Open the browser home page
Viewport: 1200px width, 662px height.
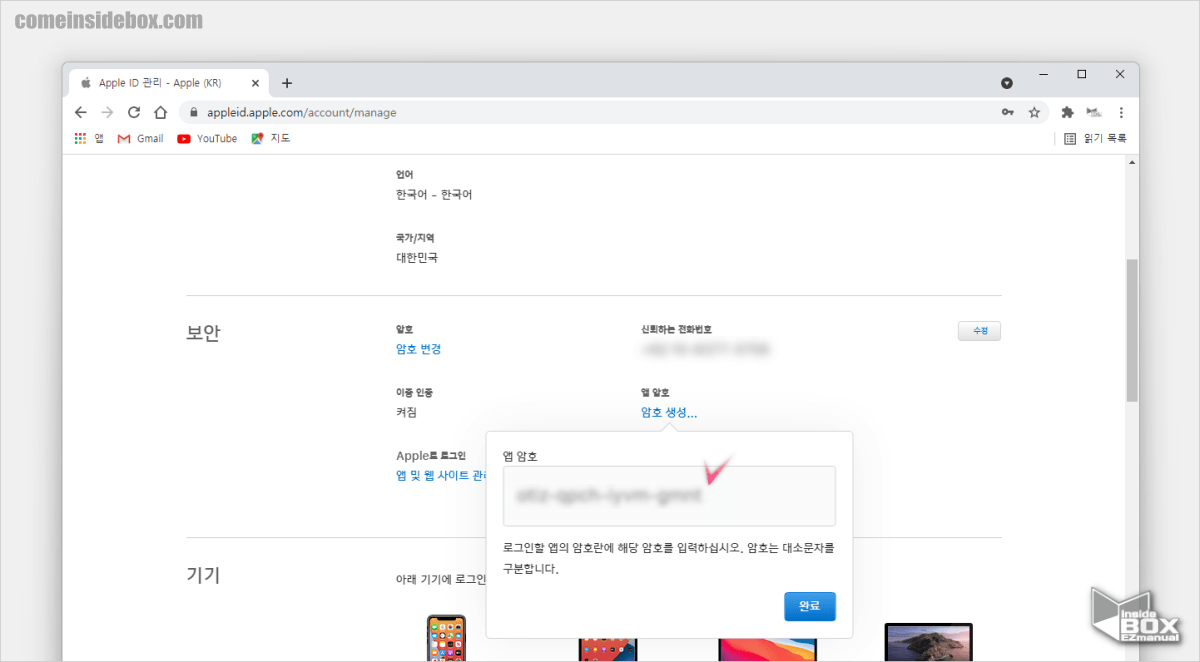coord(160,112)
